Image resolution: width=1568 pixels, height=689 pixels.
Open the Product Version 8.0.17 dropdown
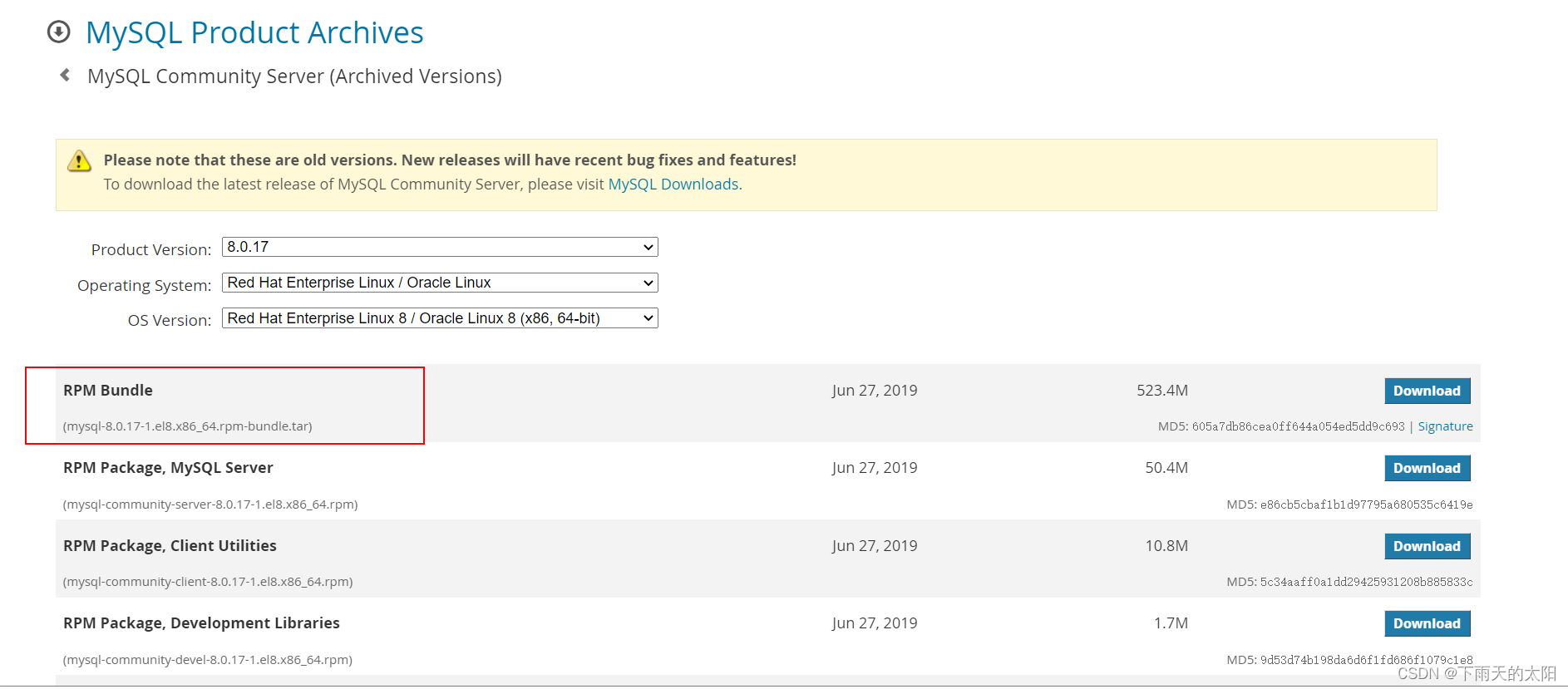tap(440, 247)
